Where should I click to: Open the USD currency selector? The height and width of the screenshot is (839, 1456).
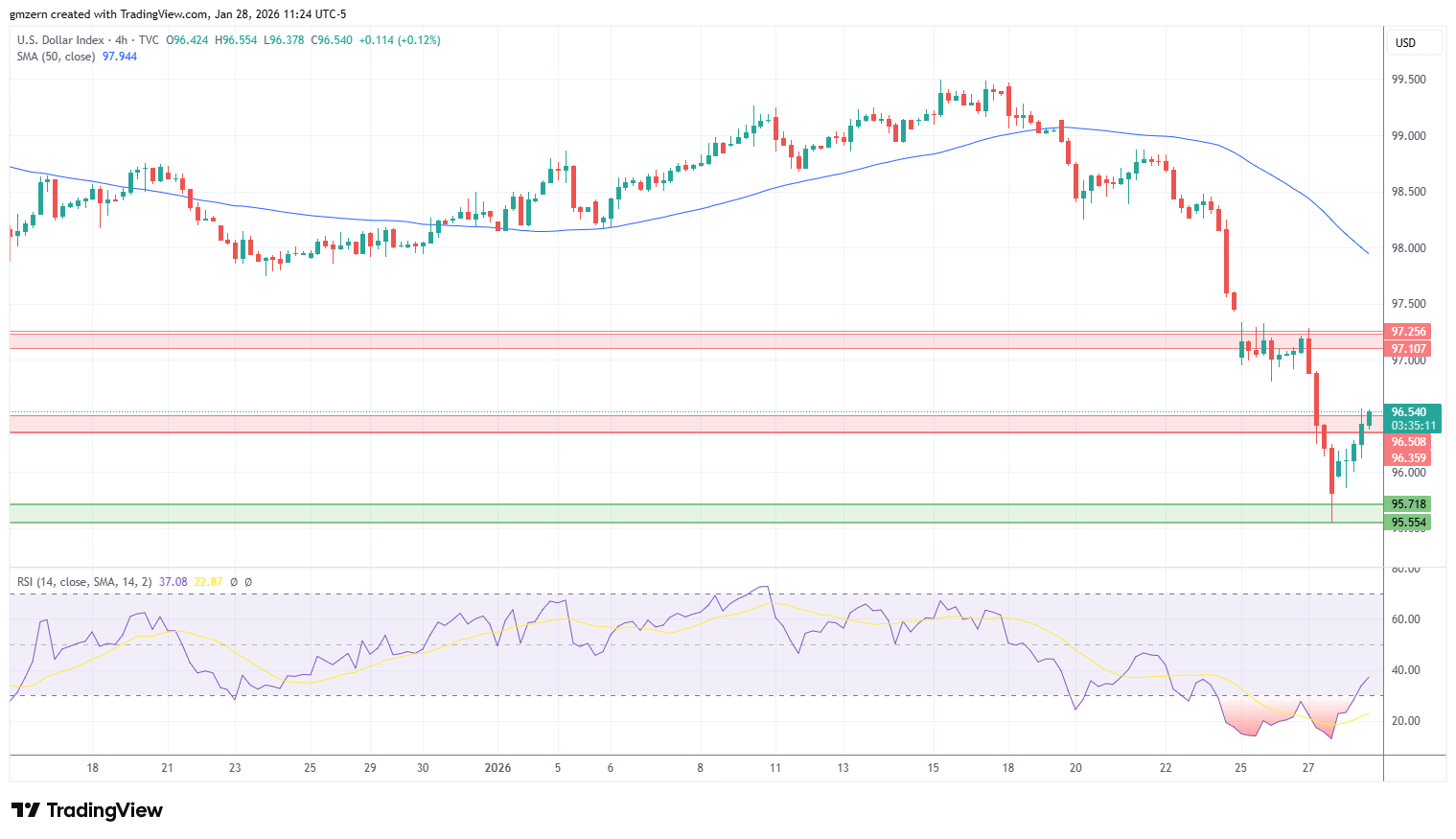pos(1415,42)
